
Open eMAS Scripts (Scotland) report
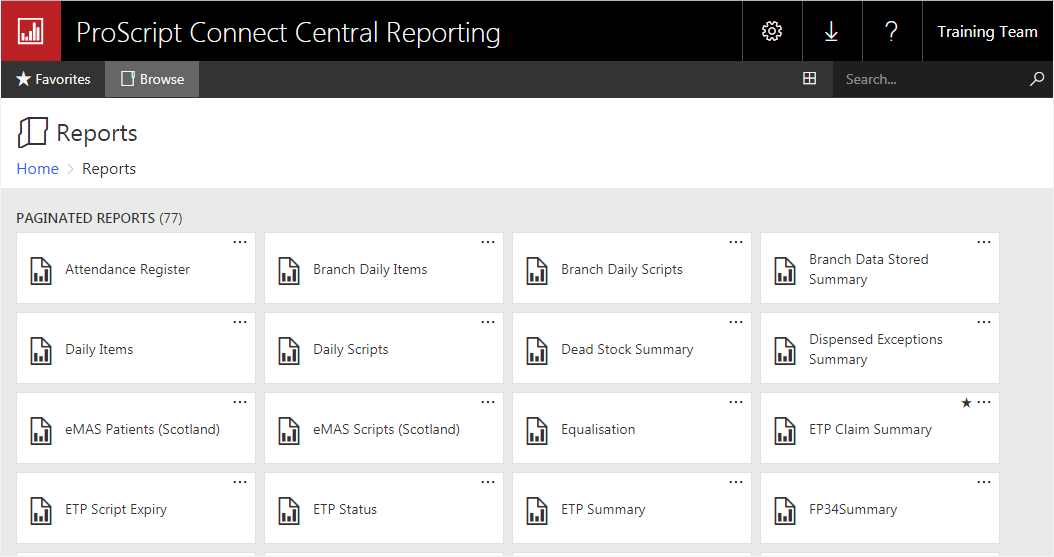coord(384,428)
